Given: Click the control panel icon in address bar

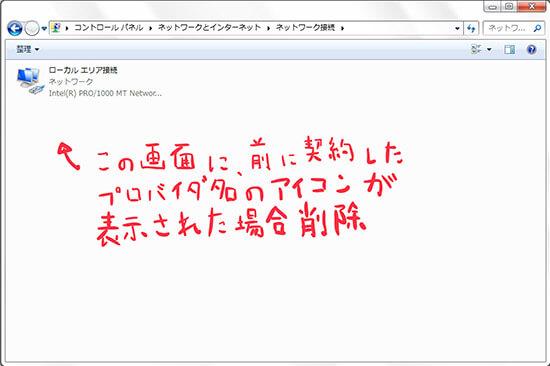Looking at the screenshot, I should [56, 28].
